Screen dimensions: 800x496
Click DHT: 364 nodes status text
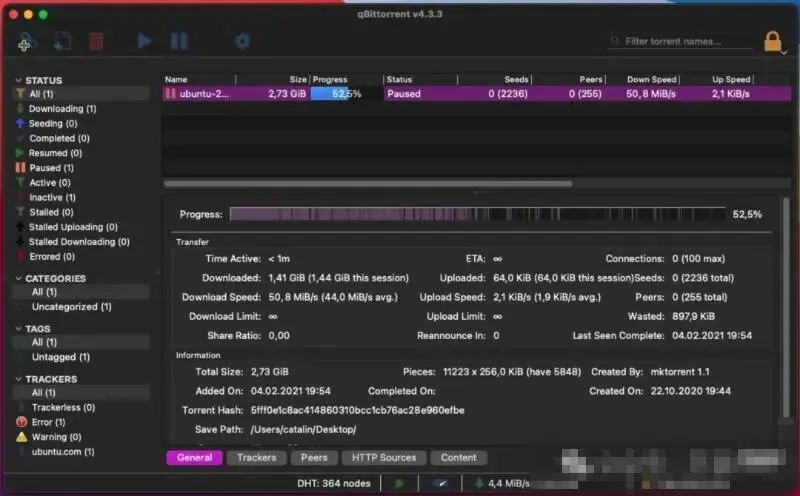tap(334, 483)
